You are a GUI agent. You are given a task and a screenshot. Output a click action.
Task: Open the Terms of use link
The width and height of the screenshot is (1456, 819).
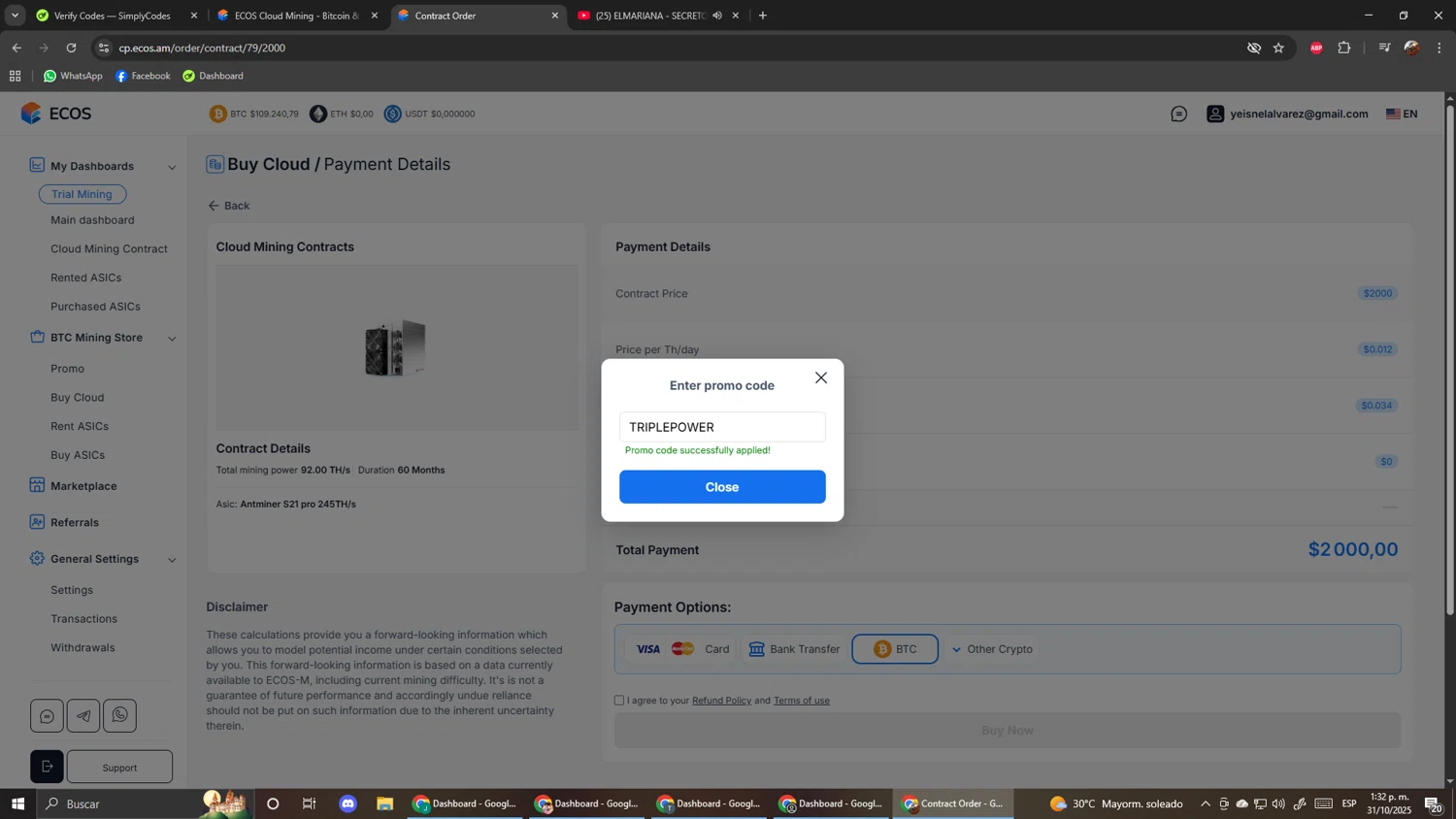pyautogui.click(x=802, y=701)
